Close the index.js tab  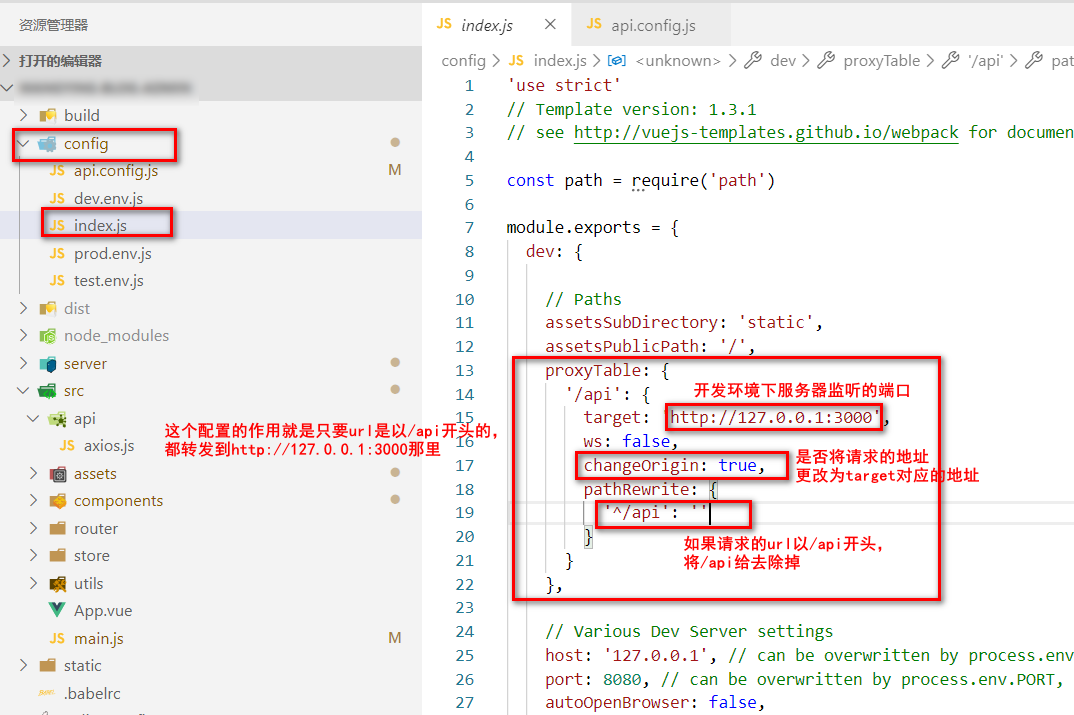click(x=550, y=25)
